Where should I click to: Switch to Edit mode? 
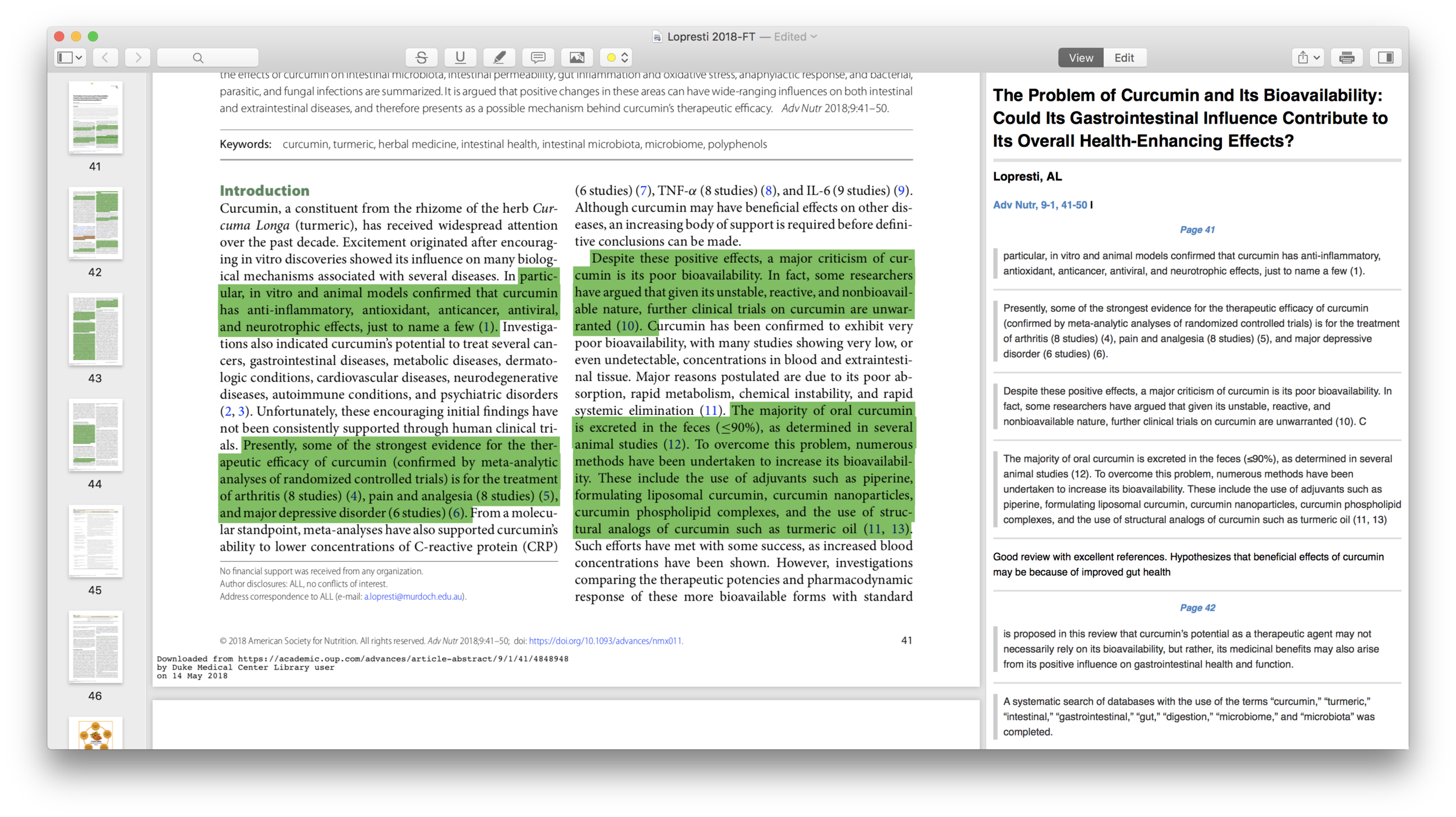pyautogui.click(x=1124, y=58)
